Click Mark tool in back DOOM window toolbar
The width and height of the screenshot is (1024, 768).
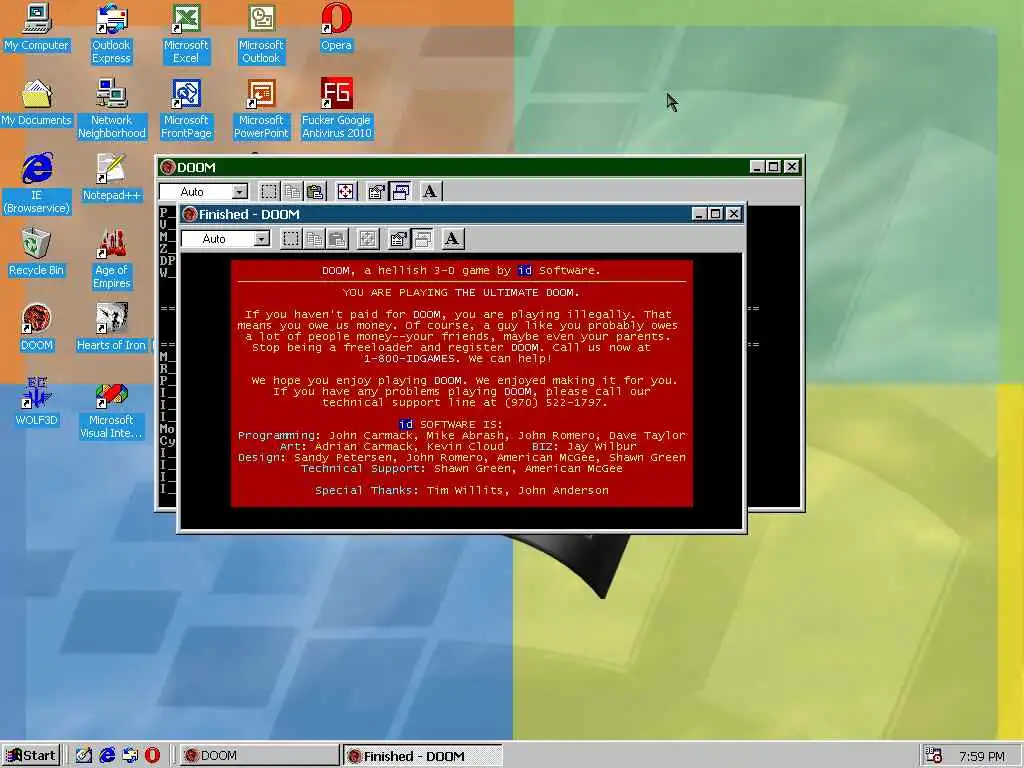click(x=268, y=191)
